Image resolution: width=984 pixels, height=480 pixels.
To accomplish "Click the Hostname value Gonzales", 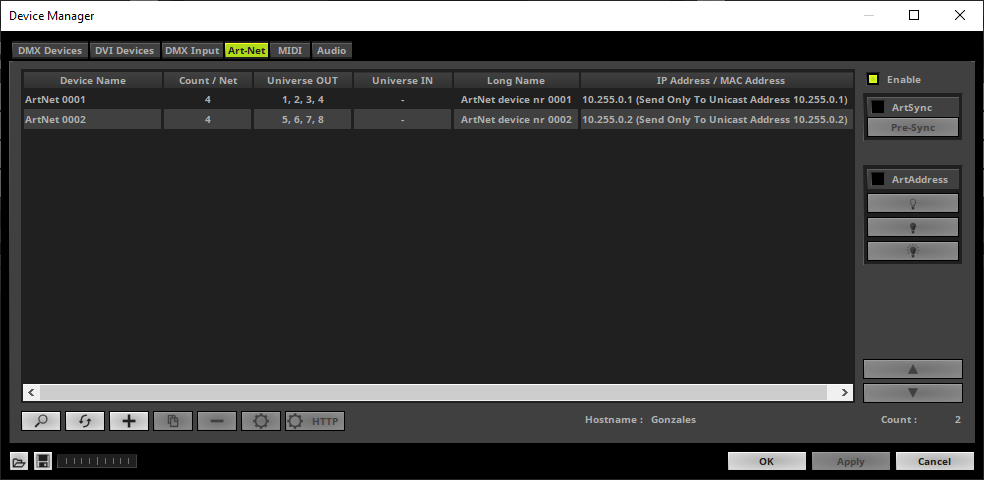I will [673, 420].
